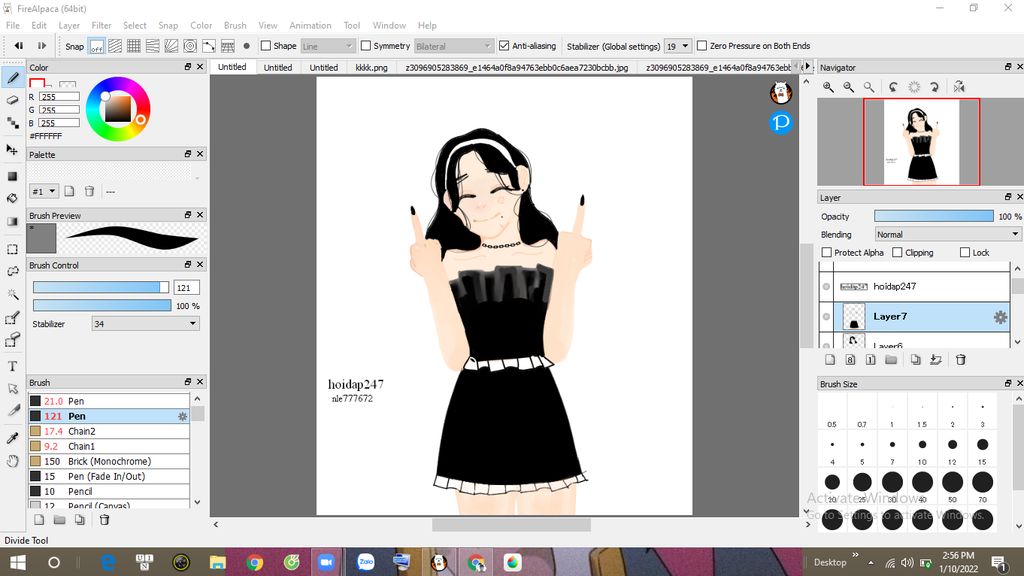This screenshot has height=576, width=1024.
Task: Open the Layer menu
Action: point(69,25)
